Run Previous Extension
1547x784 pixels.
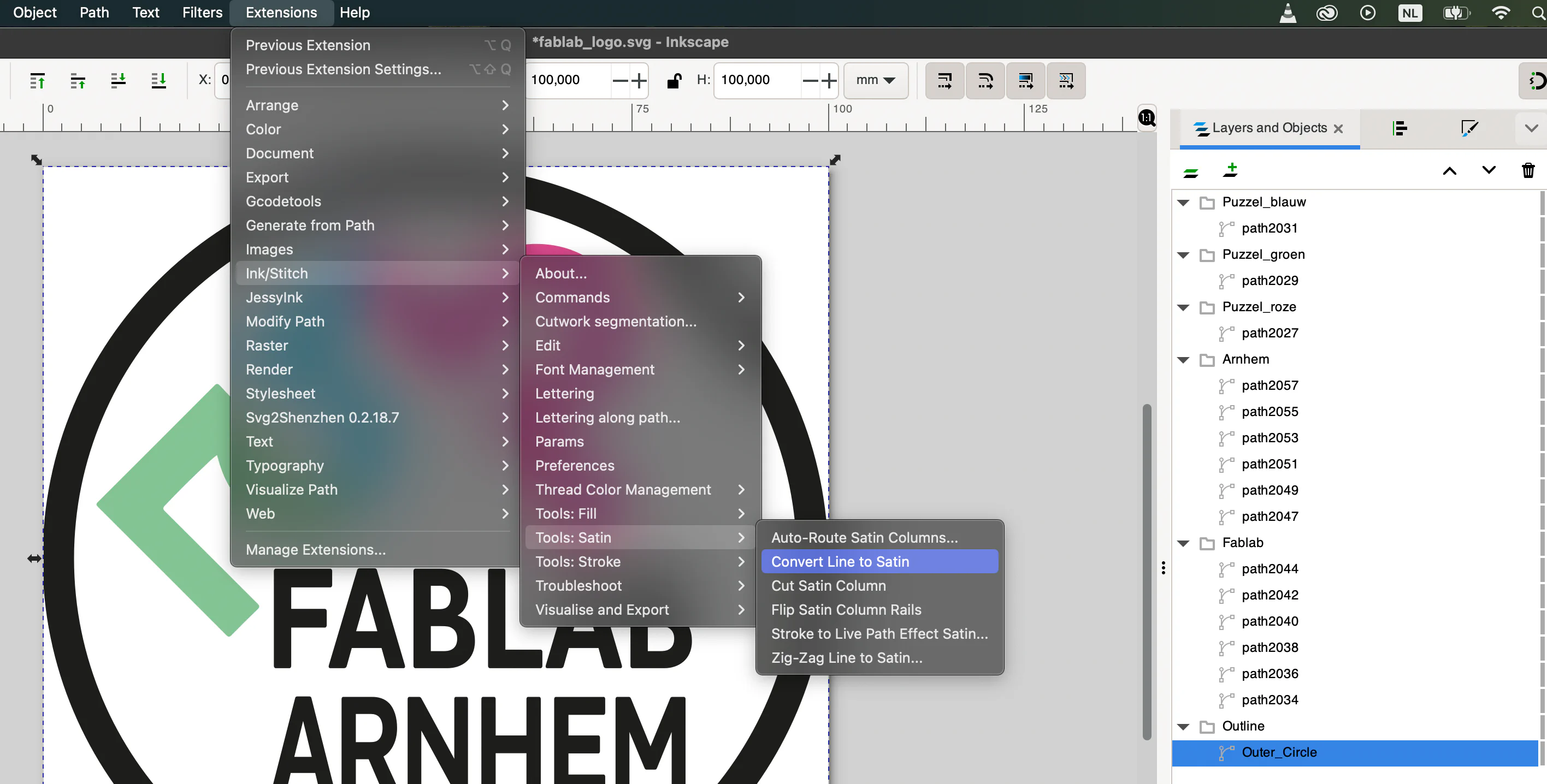click(x=378, y=45)
